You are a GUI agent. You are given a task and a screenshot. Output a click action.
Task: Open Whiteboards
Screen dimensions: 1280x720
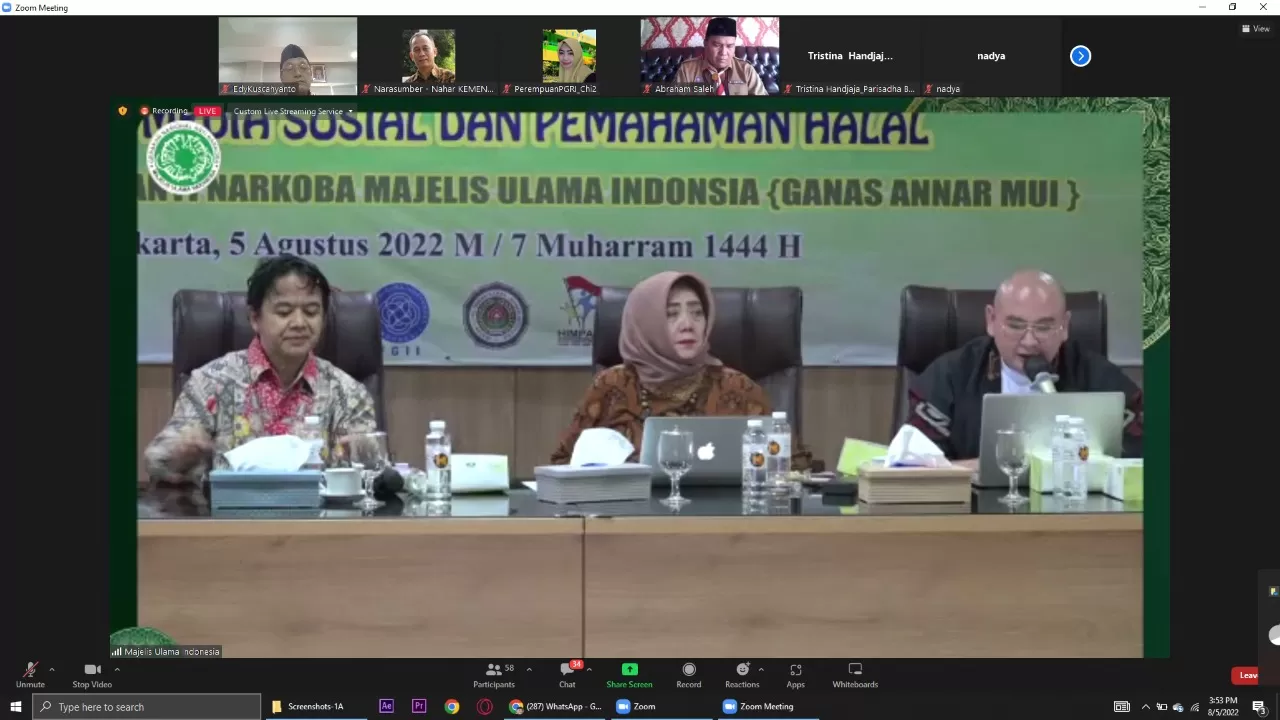(855, 675)
